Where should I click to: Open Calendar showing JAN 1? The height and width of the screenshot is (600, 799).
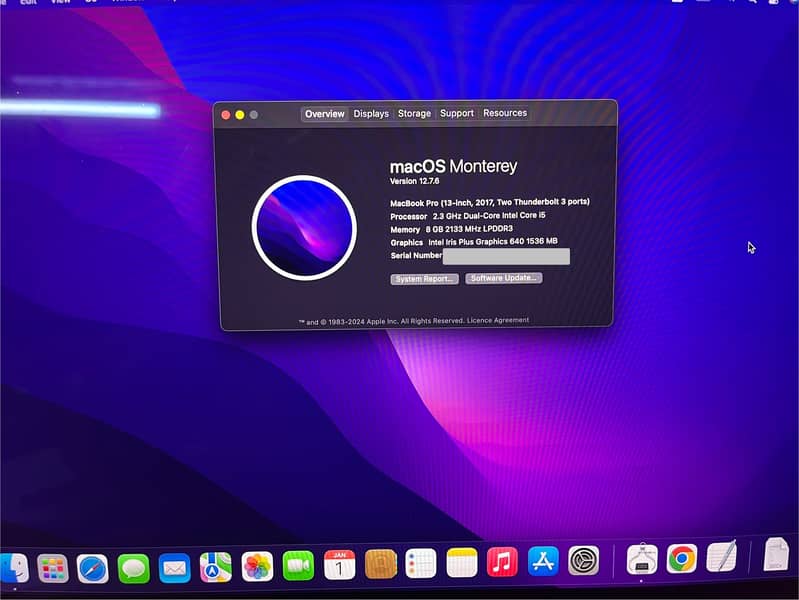coord(339,565)
